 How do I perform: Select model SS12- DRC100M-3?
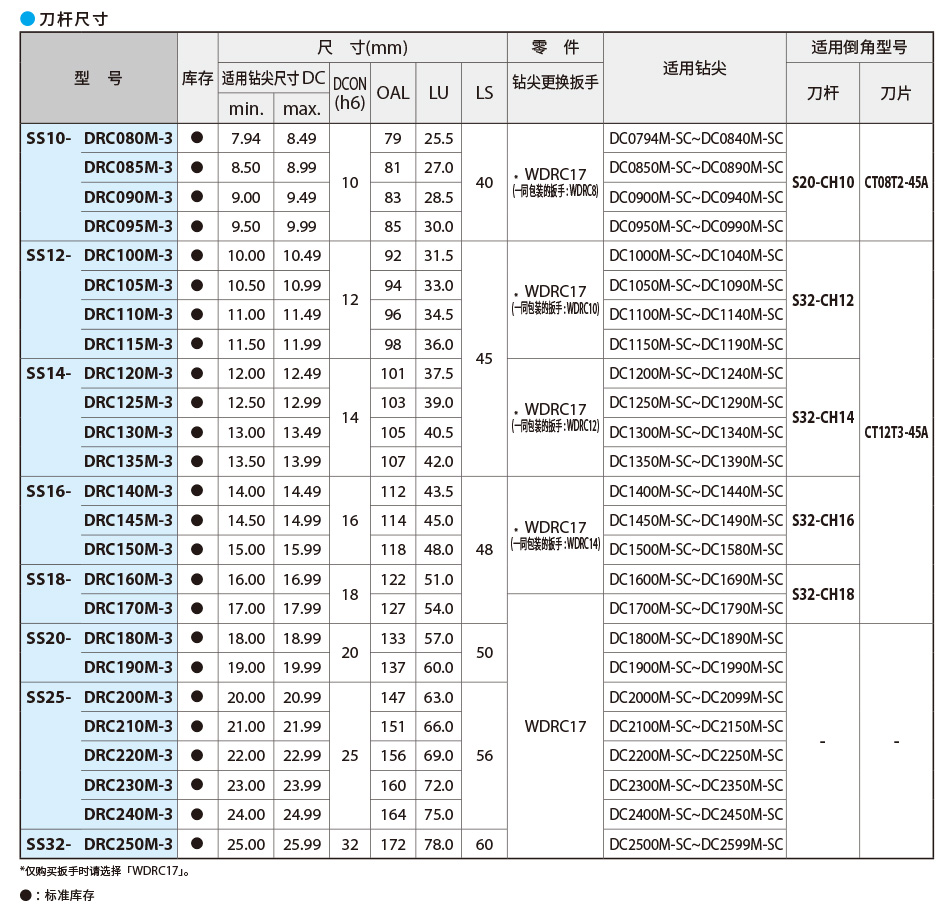point(99,255)
